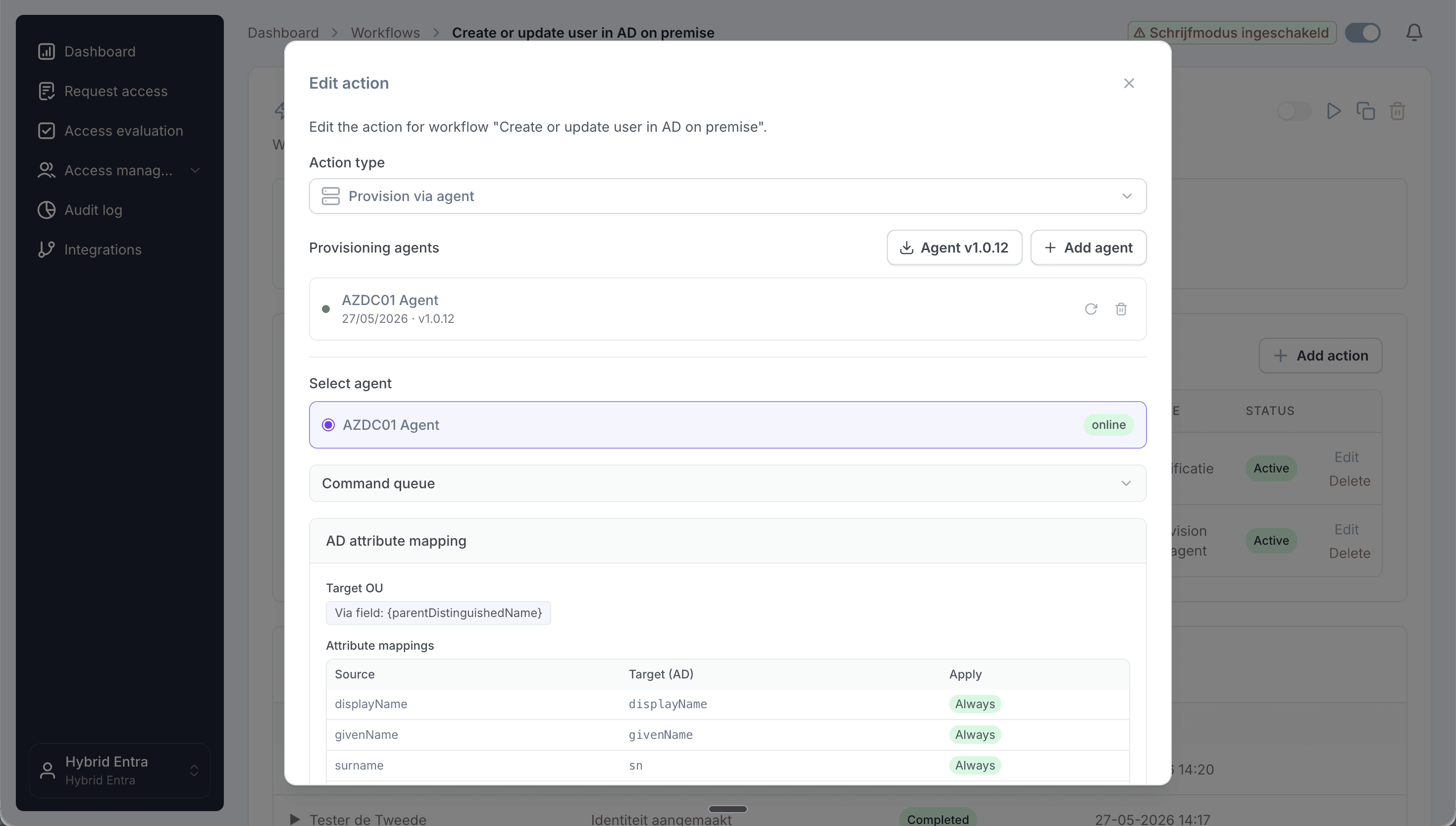Open the Hybrid Entra account switcher

120,771
